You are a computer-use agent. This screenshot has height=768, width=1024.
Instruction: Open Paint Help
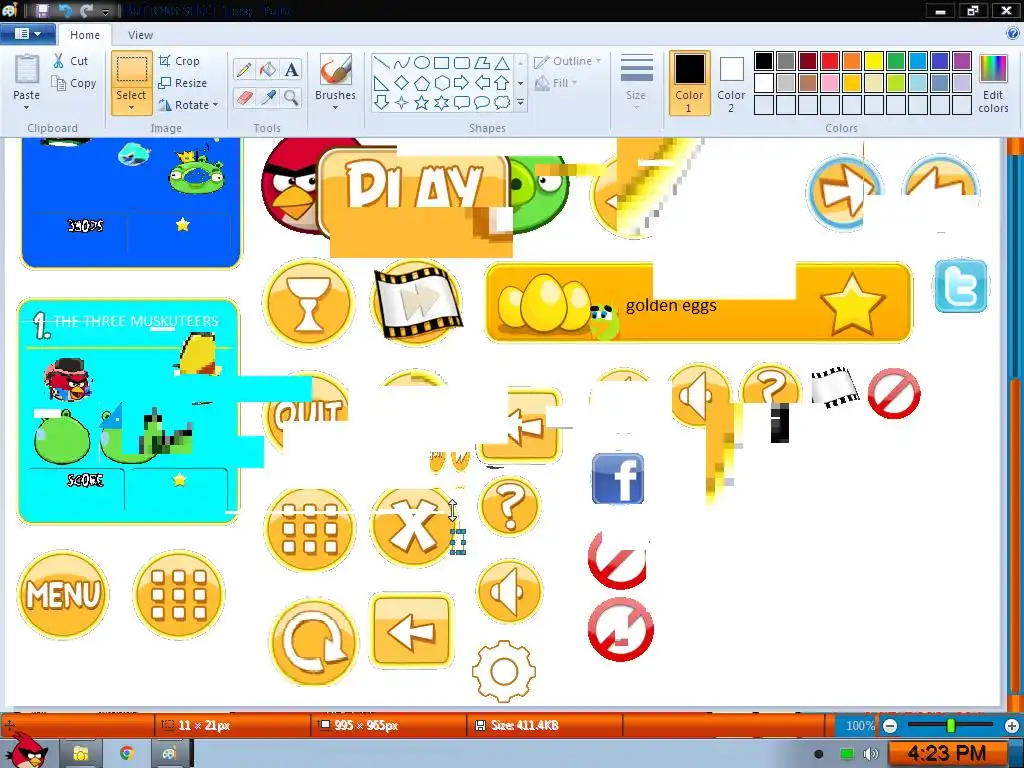click(1012, 34)
